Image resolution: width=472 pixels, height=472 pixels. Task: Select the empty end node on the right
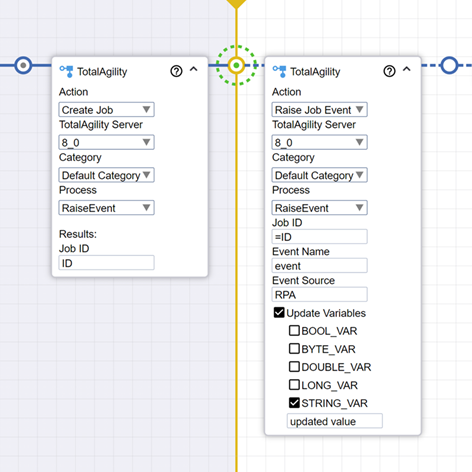pyautogui.click(x=449, y=65)
